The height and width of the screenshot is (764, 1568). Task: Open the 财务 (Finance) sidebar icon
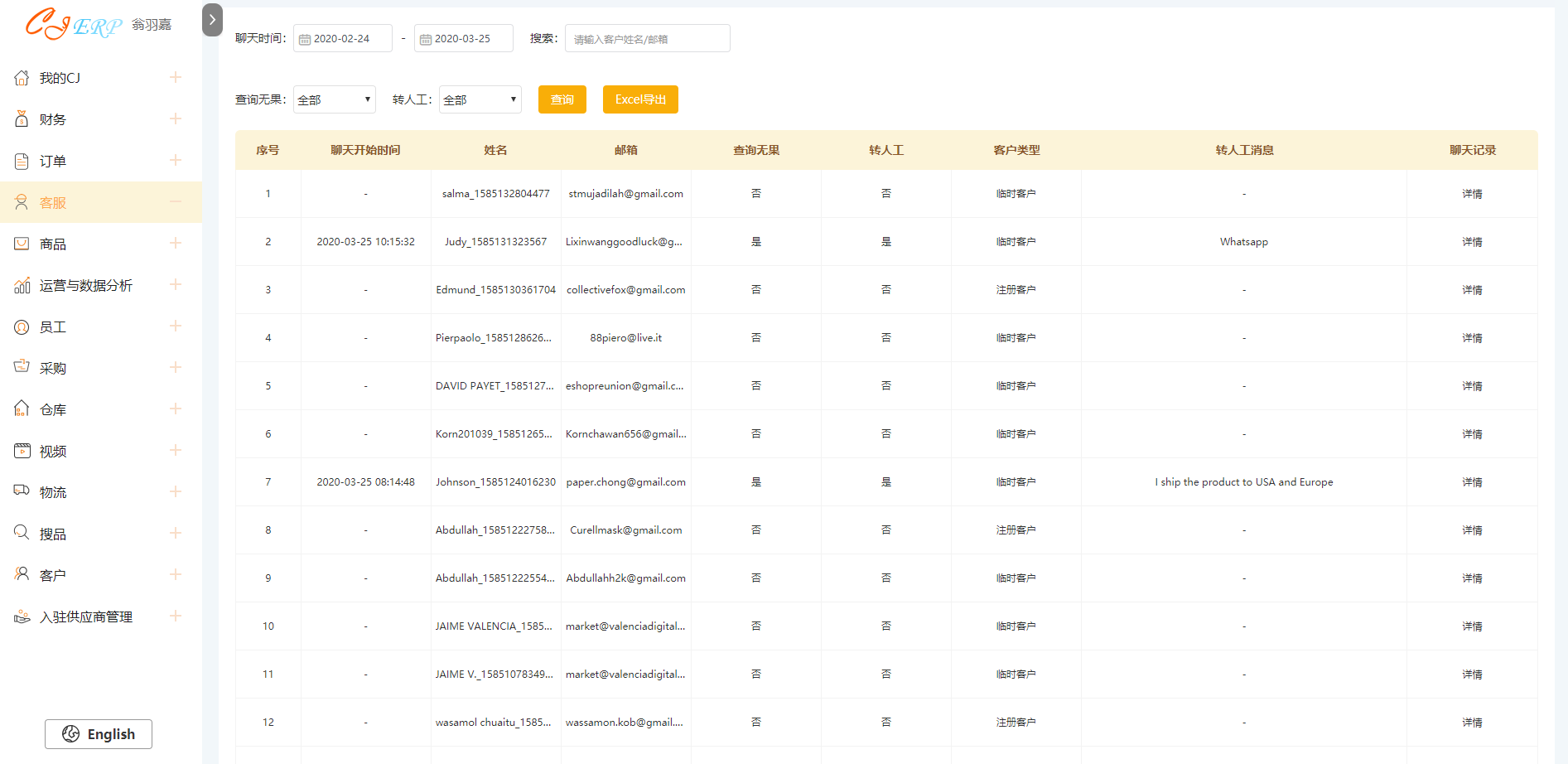(x=21, y=118)
